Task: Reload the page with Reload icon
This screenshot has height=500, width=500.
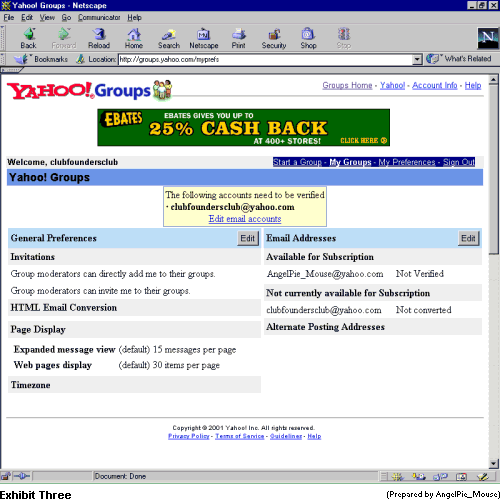Action: tap(99, 38)
